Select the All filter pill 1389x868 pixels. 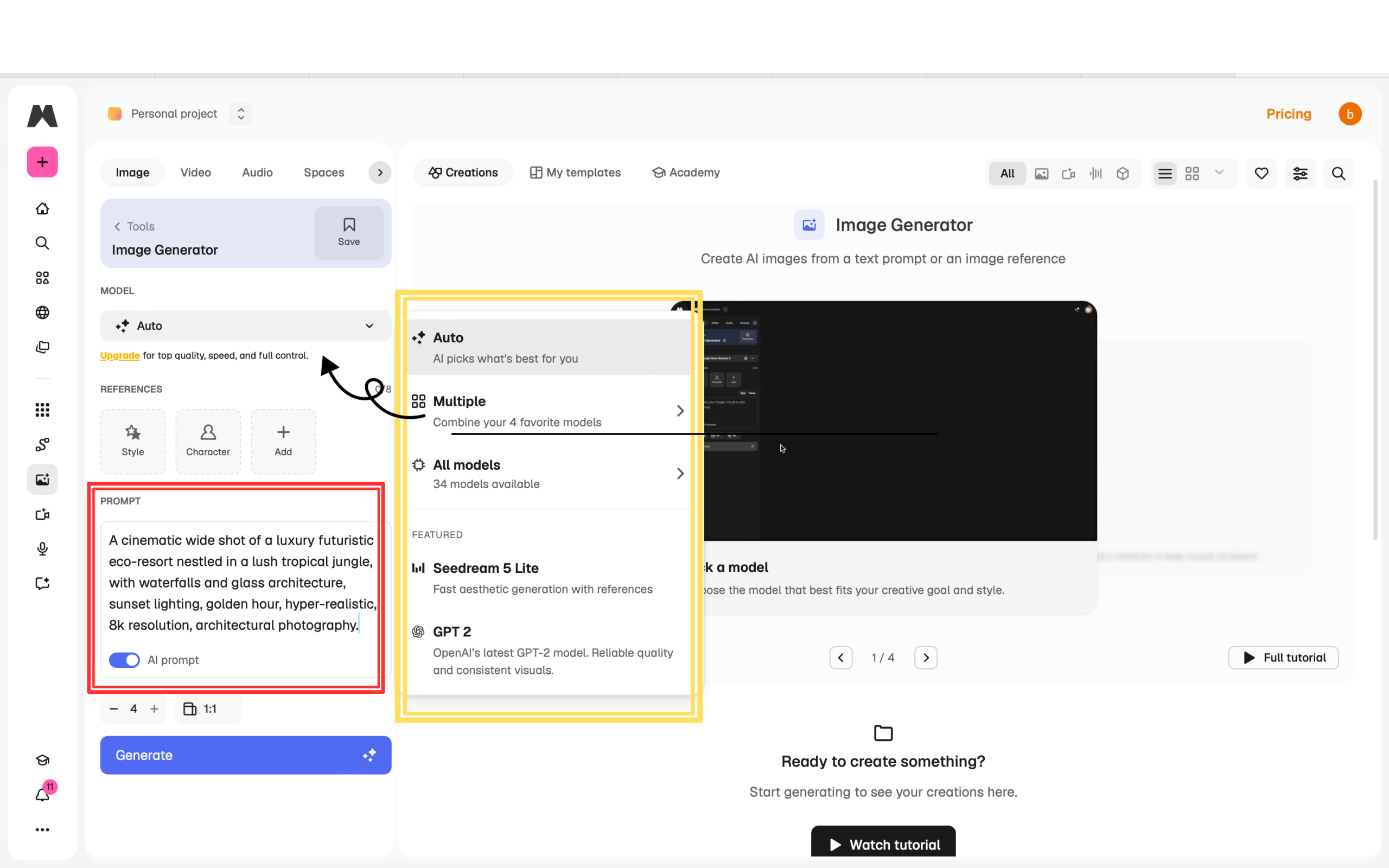click(1008, 174)
